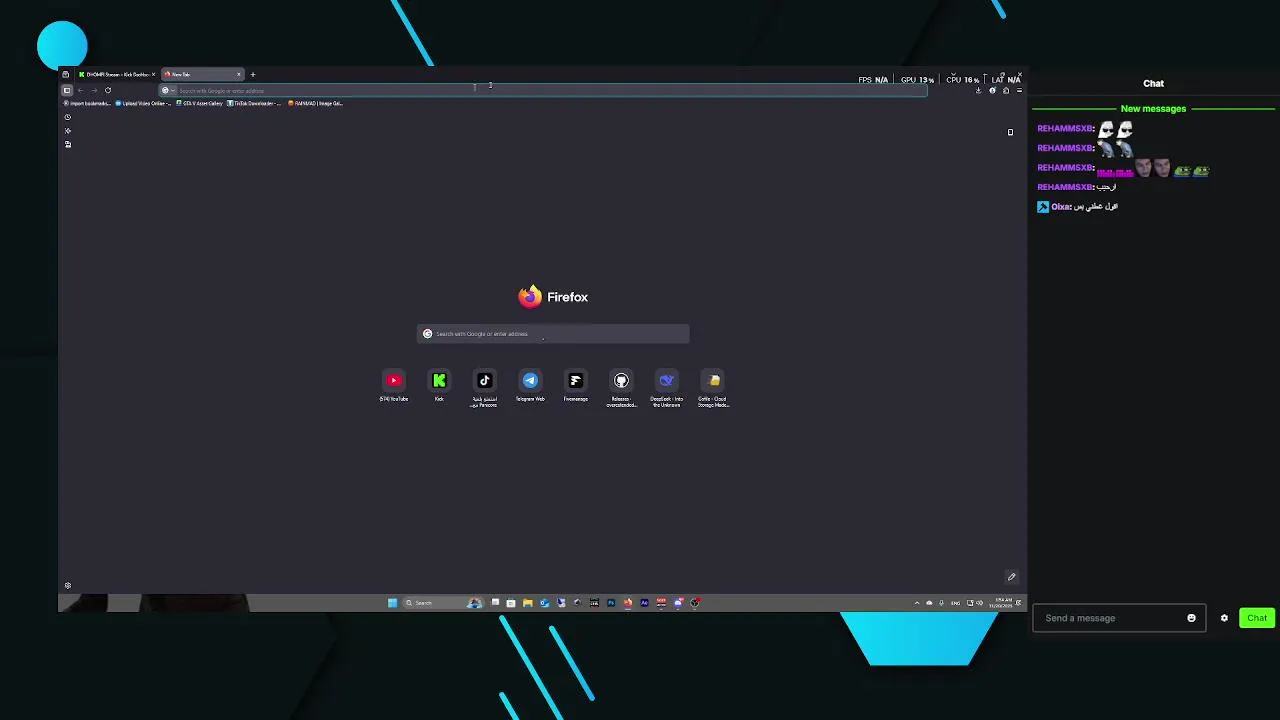Screen dimensions: 1280x720
Task: Open the Firefox View icon
Action: pyautogui.click(x=65, y=74)
